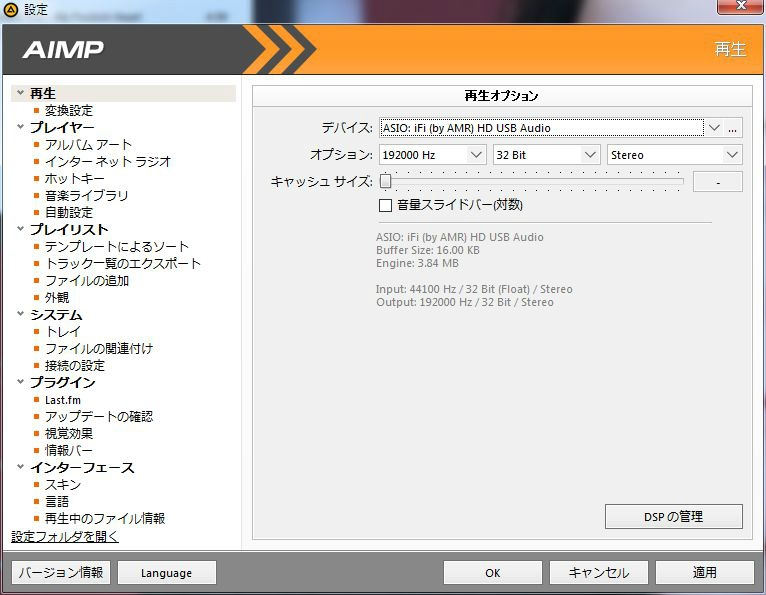Select トラック一覧のエクスポート in the tree
766x595 pixels.
pyautogui.click(x=123, y=263)
